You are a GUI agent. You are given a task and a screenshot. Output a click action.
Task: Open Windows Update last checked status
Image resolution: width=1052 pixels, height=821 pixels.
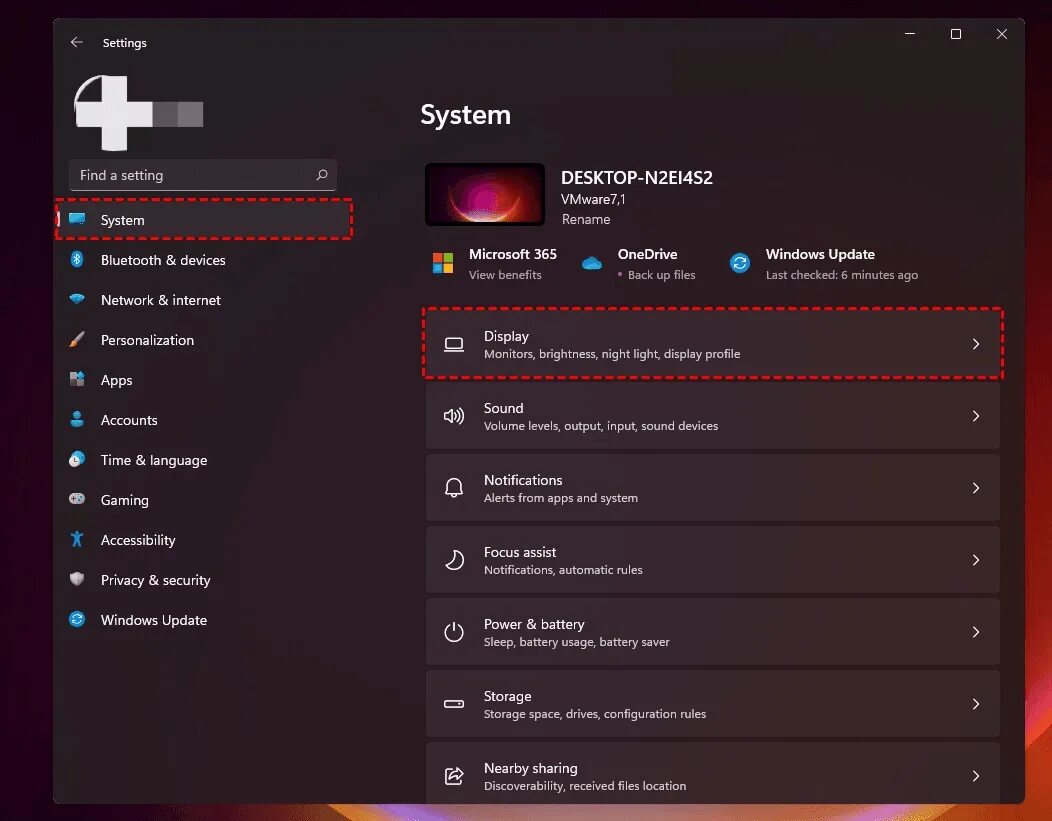click(842, 274)
